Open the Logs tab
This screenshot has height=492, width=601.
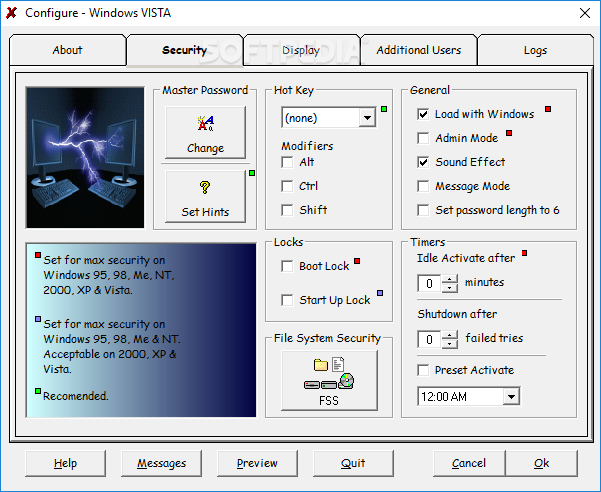[x=535, y=50]
